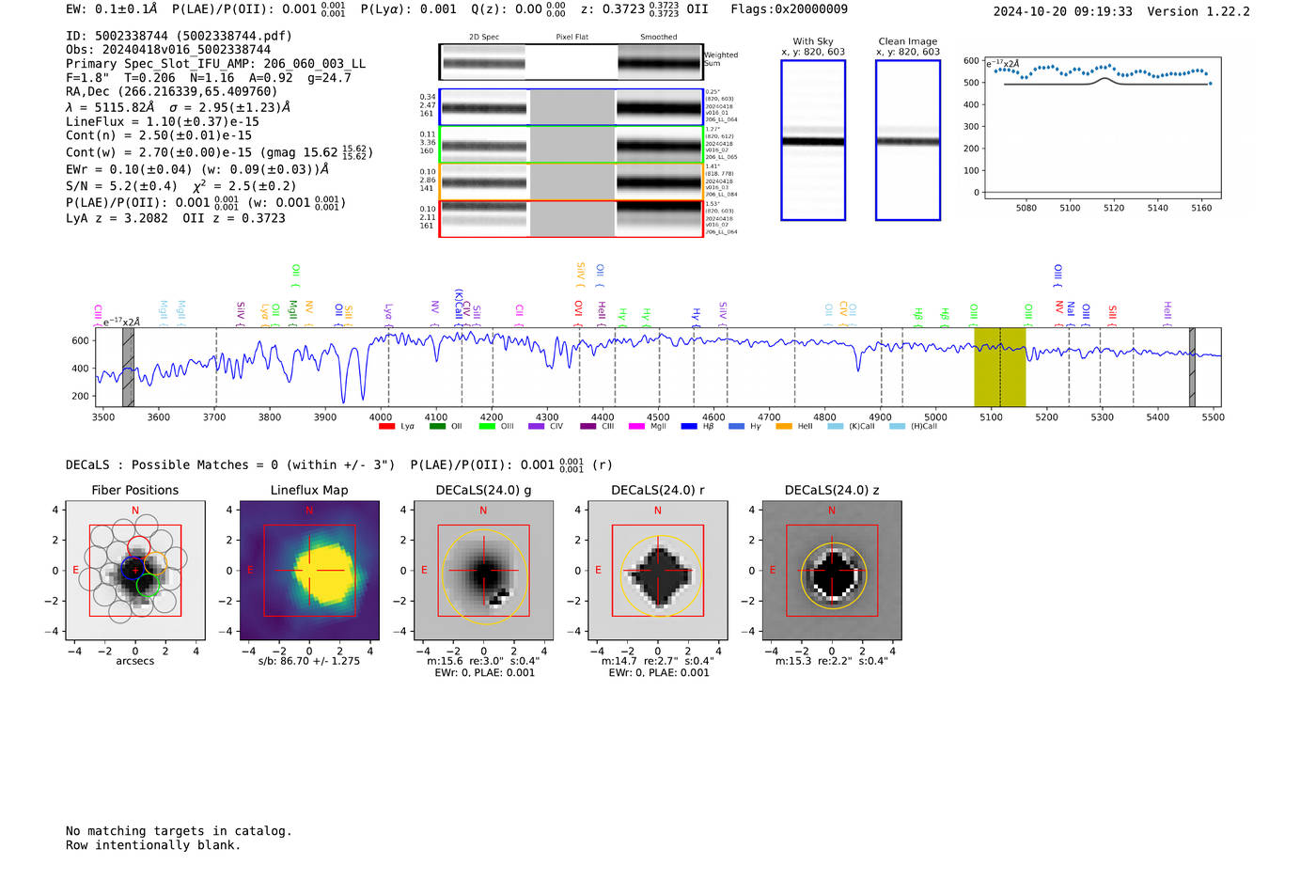The width and height of the screenshot is (1316, 896).
Task: Click the Cont(n) = 2.50 value line
Action: pos(159,135)
